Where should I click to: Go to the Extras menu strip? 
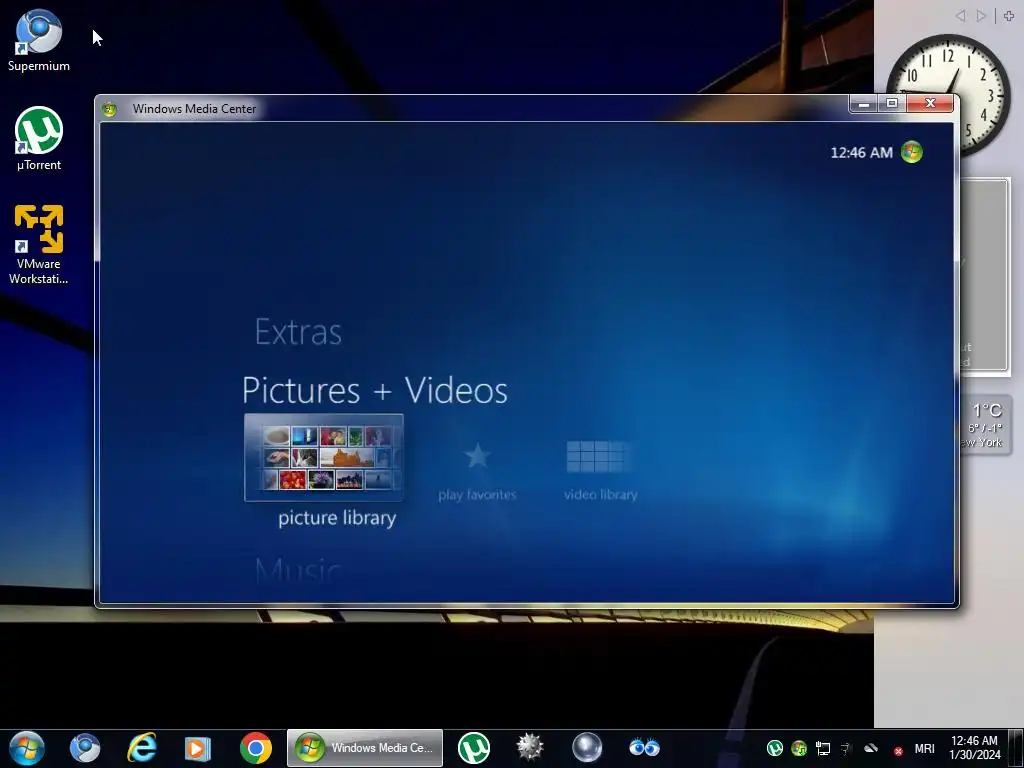tap(298, 332)
